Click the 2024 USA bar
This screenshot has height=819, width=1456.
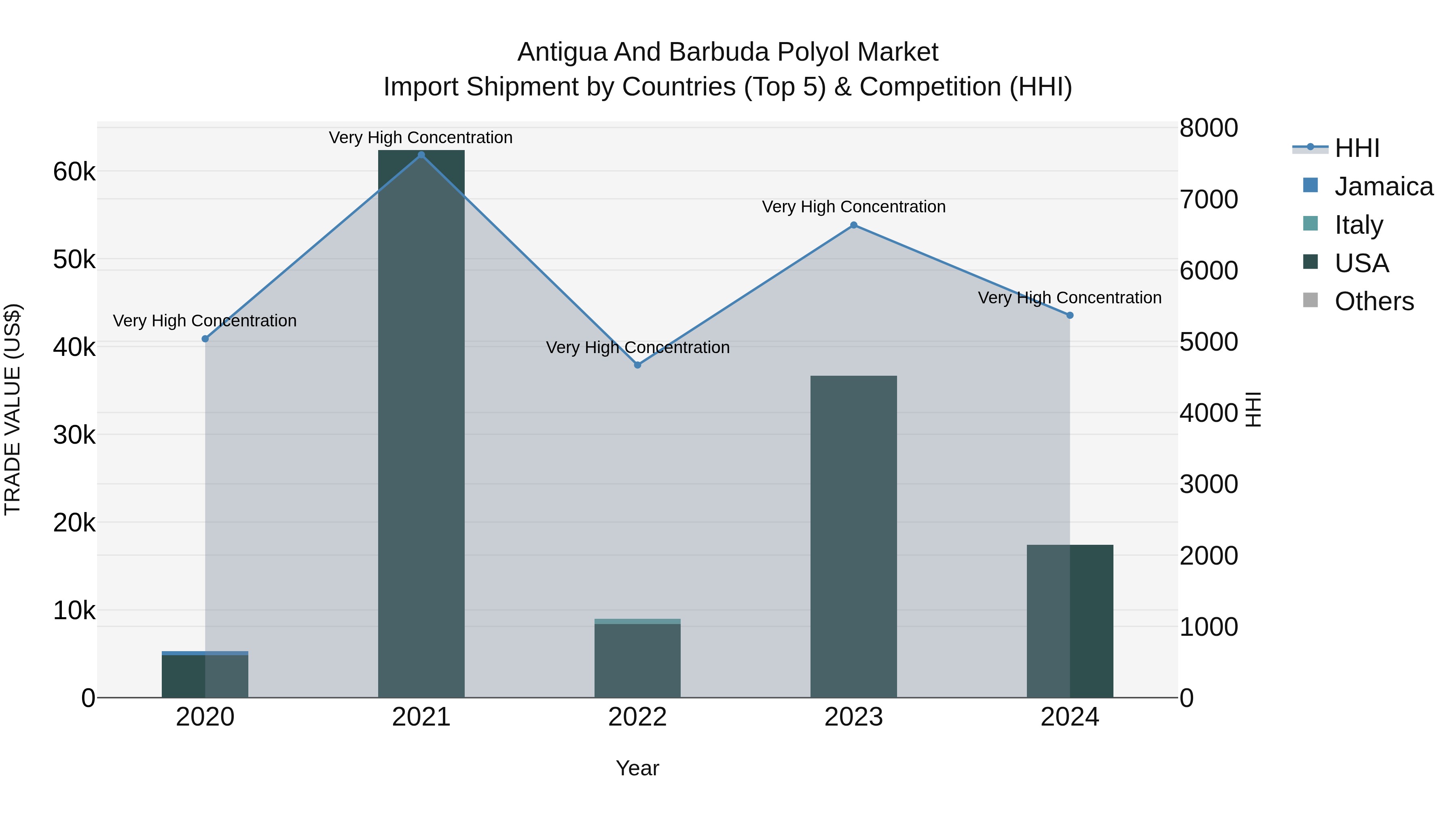click(x=1070, y=621)
